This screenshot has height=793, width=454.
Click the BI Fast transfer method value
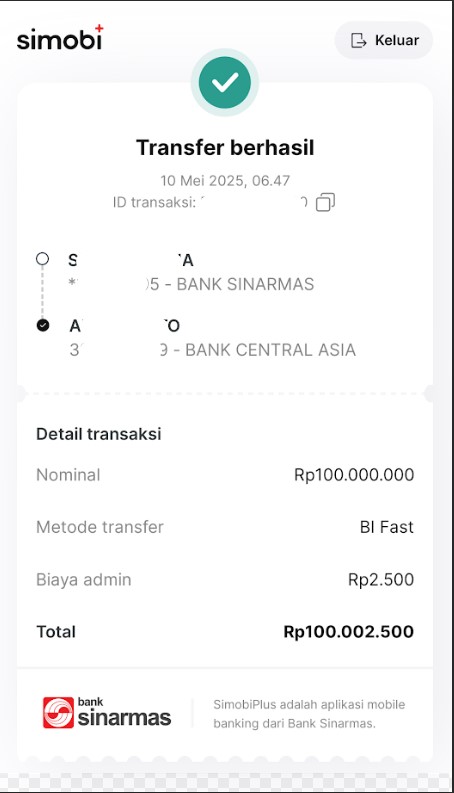pos(387,527)
